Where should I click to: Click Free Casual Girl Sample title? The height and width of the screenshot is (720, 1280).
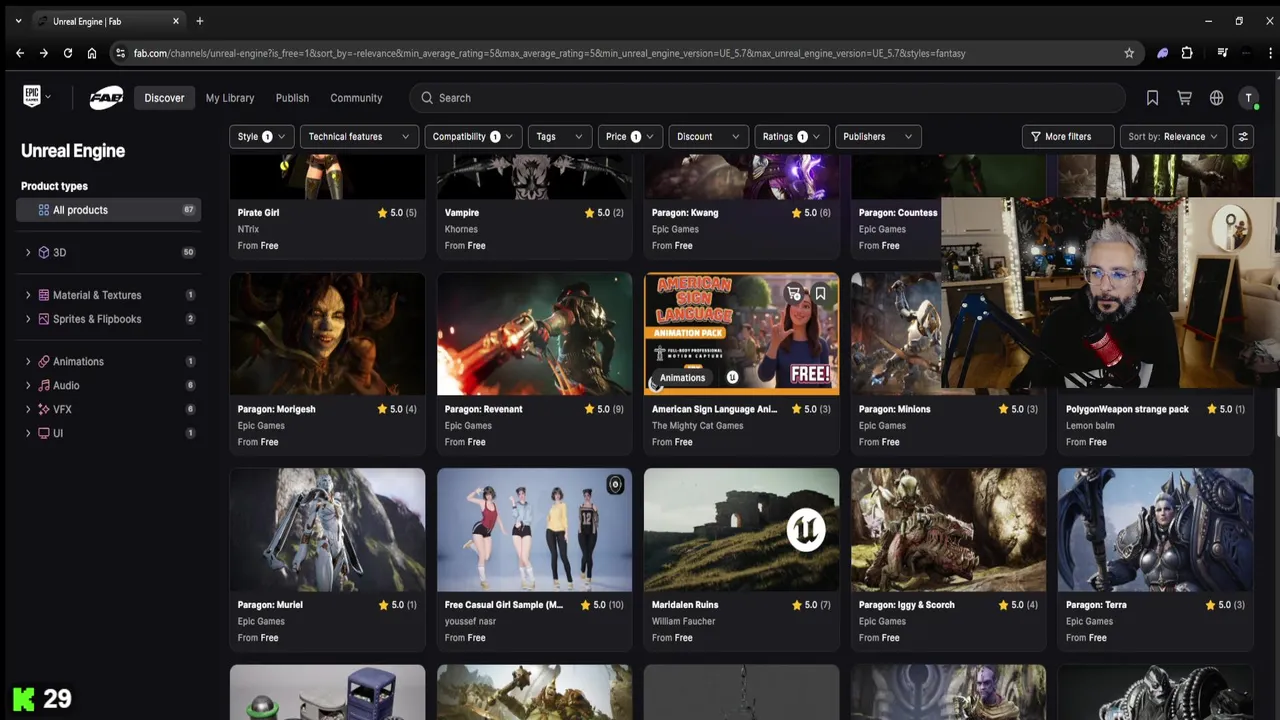coord(503,605)
